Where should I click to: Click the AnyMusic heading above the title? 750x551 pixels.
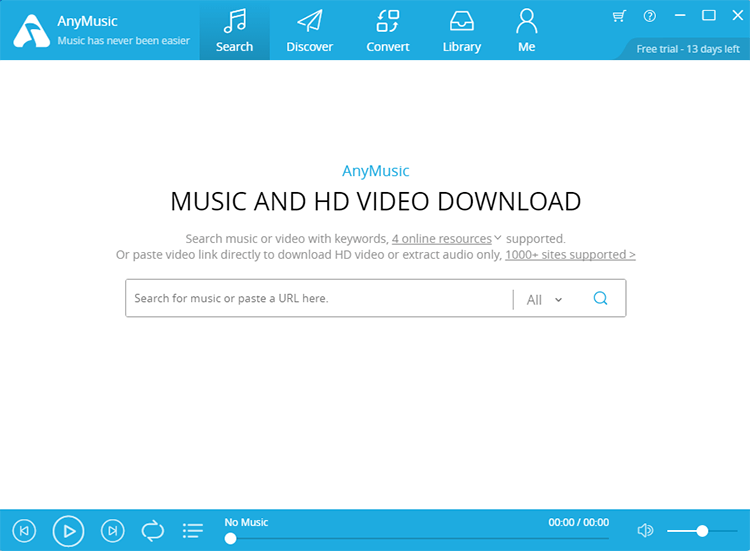tap(375, 171)
